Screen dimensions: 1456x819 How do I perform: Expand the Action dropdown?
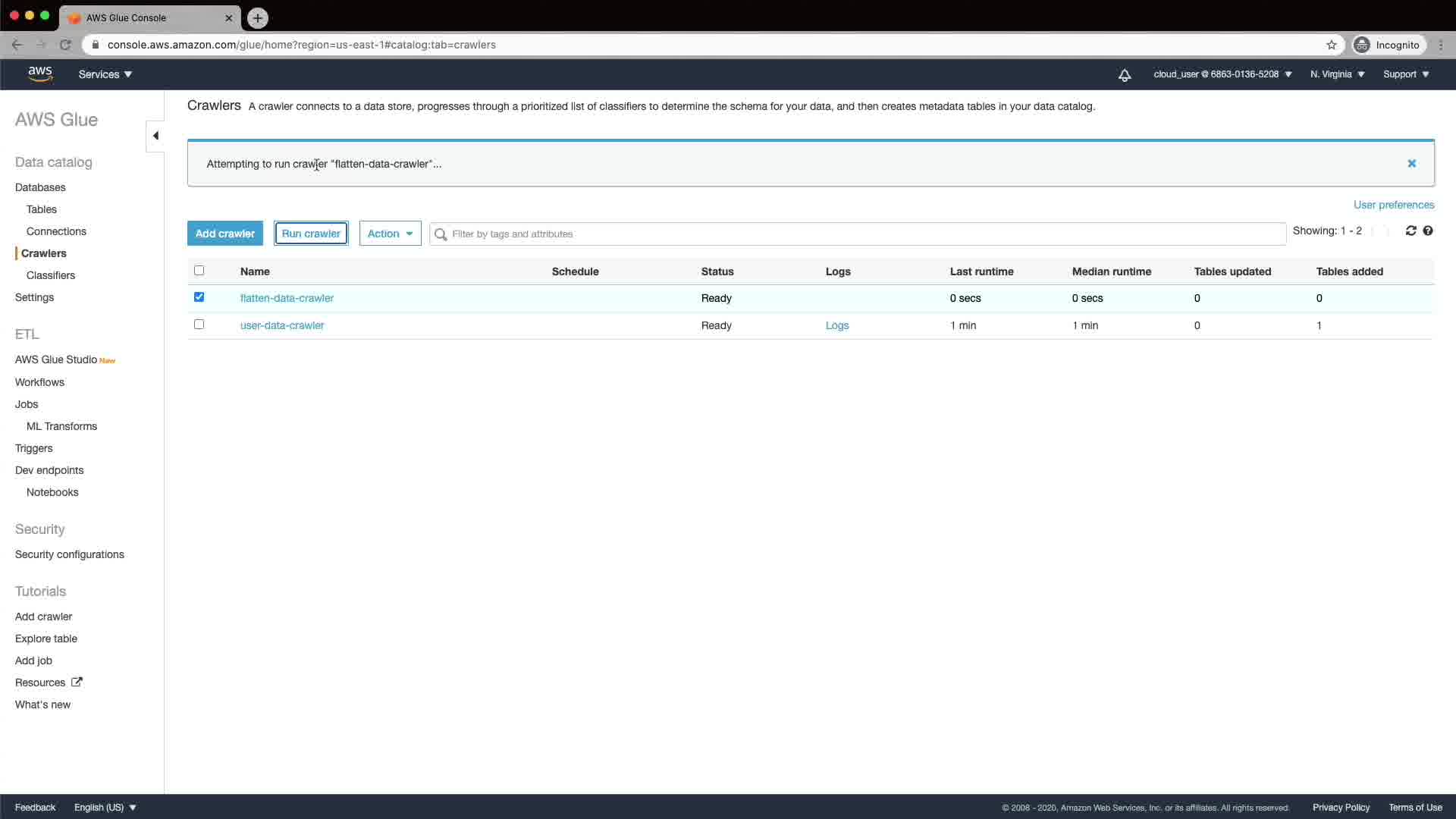pyautogui.click(x=390, y=234)
